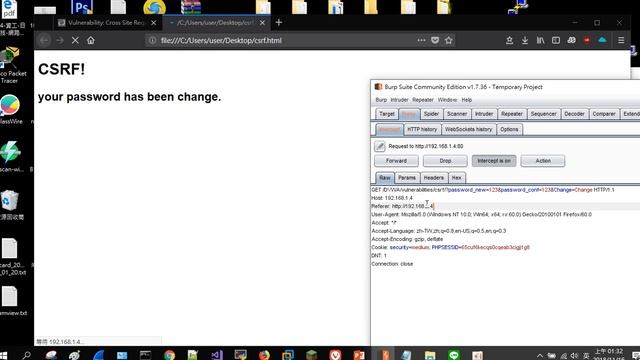Open Chrome from the Windows taskbar
This screenshot has height=360, width=640.
169,355
